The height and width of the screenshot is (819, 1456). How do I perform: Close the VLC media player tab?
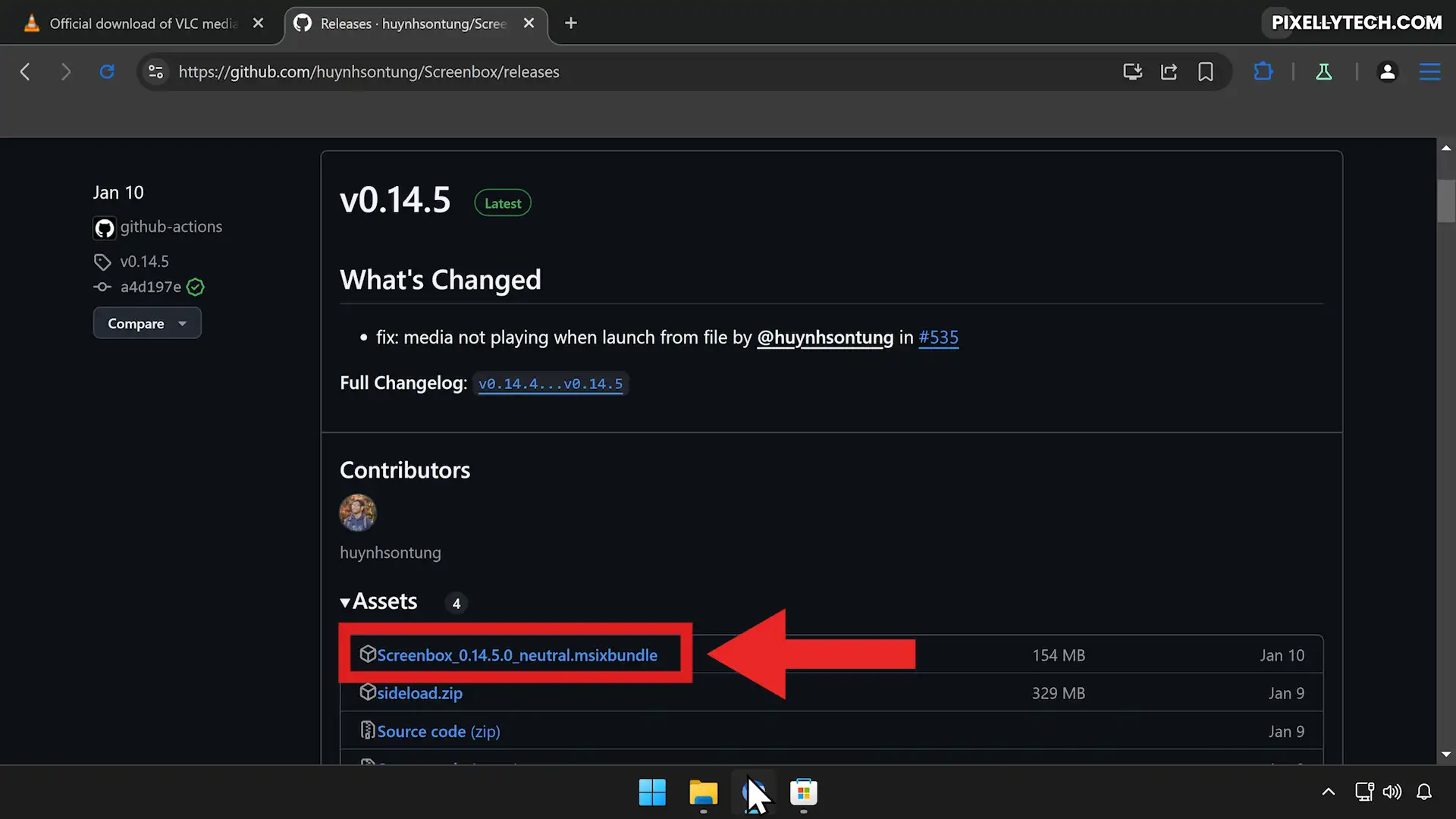(x=258, y=24)
